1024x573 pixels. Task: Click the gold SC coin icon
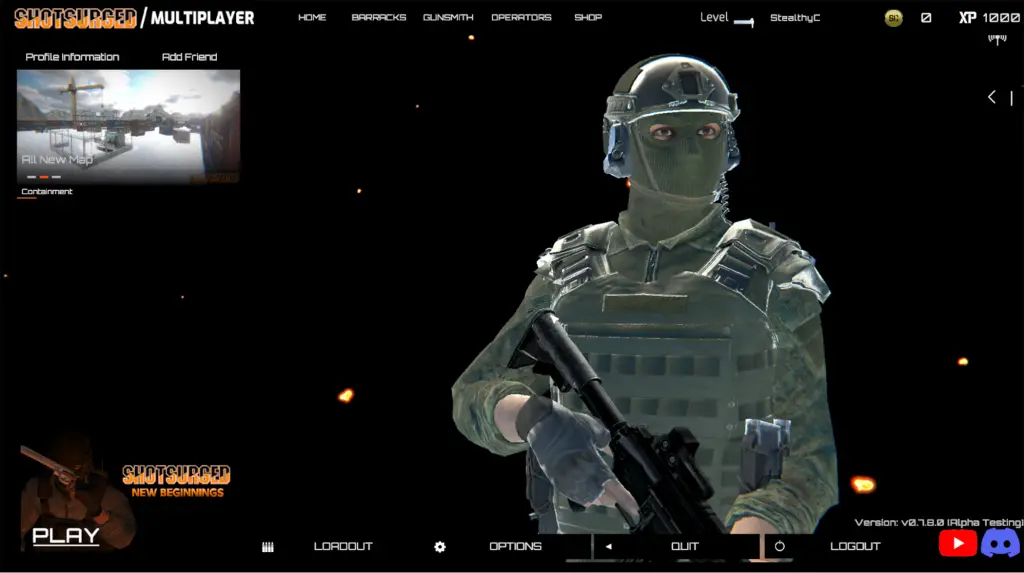point(893,18)
